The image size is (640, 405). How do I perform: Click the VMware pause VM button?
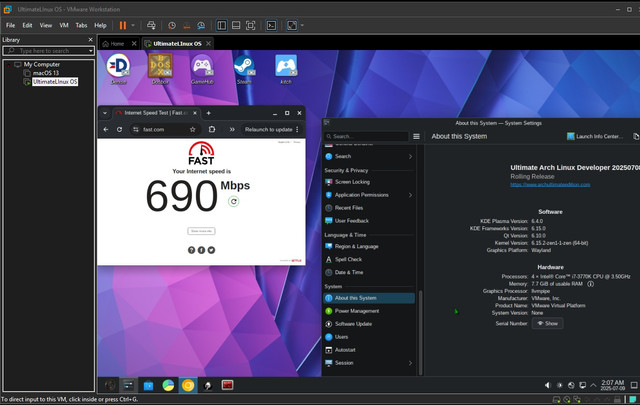coord(124,24)
